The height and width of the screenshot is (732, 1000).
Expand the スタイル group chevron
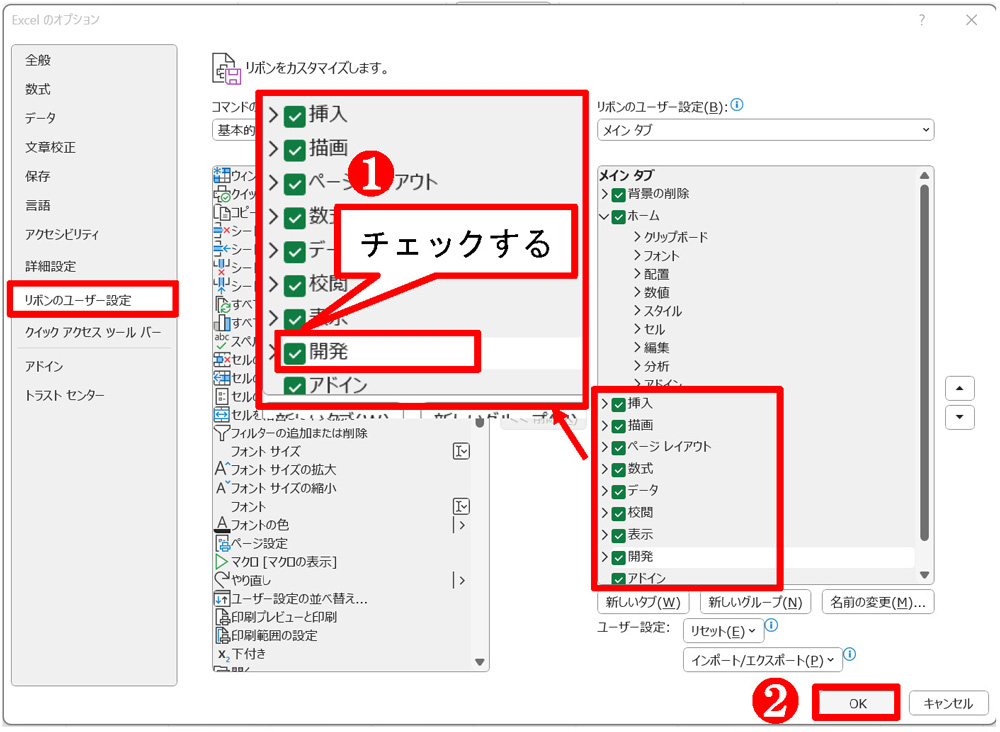637,311
